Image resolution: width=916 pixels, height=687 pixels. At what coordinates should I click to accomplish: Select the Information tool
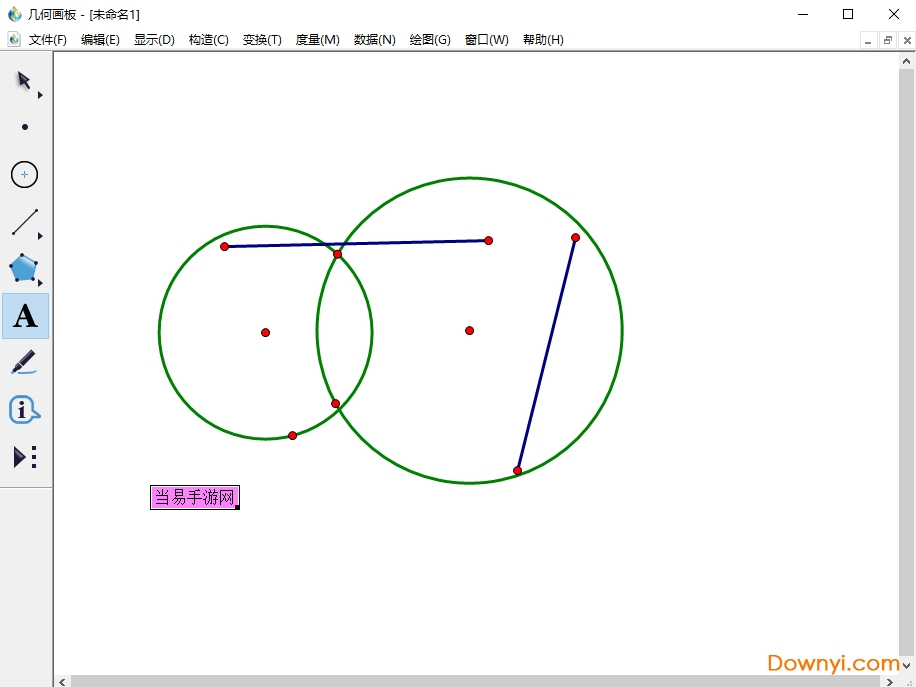[x=24, y=410]
